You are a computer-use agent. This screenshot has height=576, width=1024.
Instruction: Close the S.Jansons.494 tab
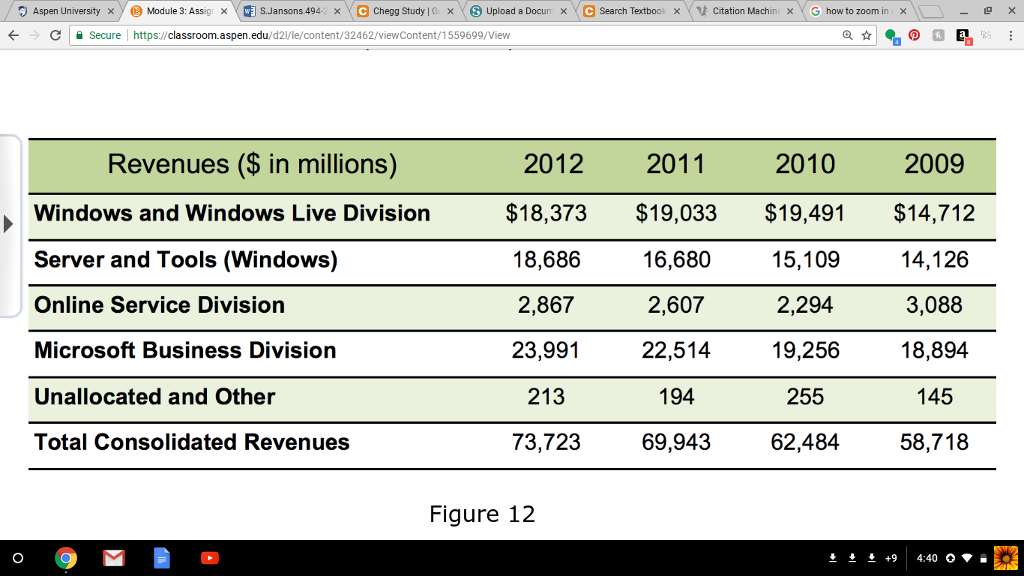pos(337,11)
